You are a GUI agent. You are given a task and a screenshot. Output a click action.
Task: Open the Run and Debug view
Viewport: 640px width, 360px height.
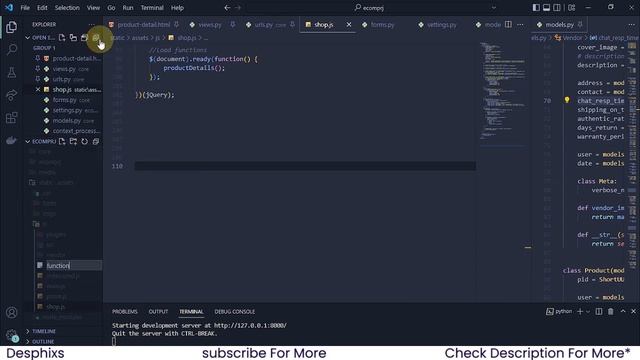[x=11, y=95]
